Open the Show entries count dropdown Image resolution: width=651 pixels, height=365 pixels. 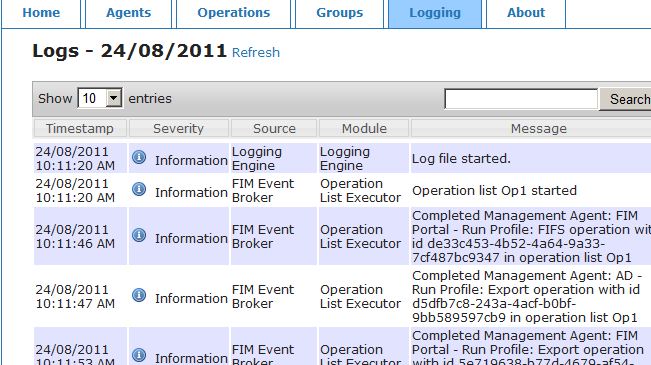pyautogui.click(x=100, y=98)
